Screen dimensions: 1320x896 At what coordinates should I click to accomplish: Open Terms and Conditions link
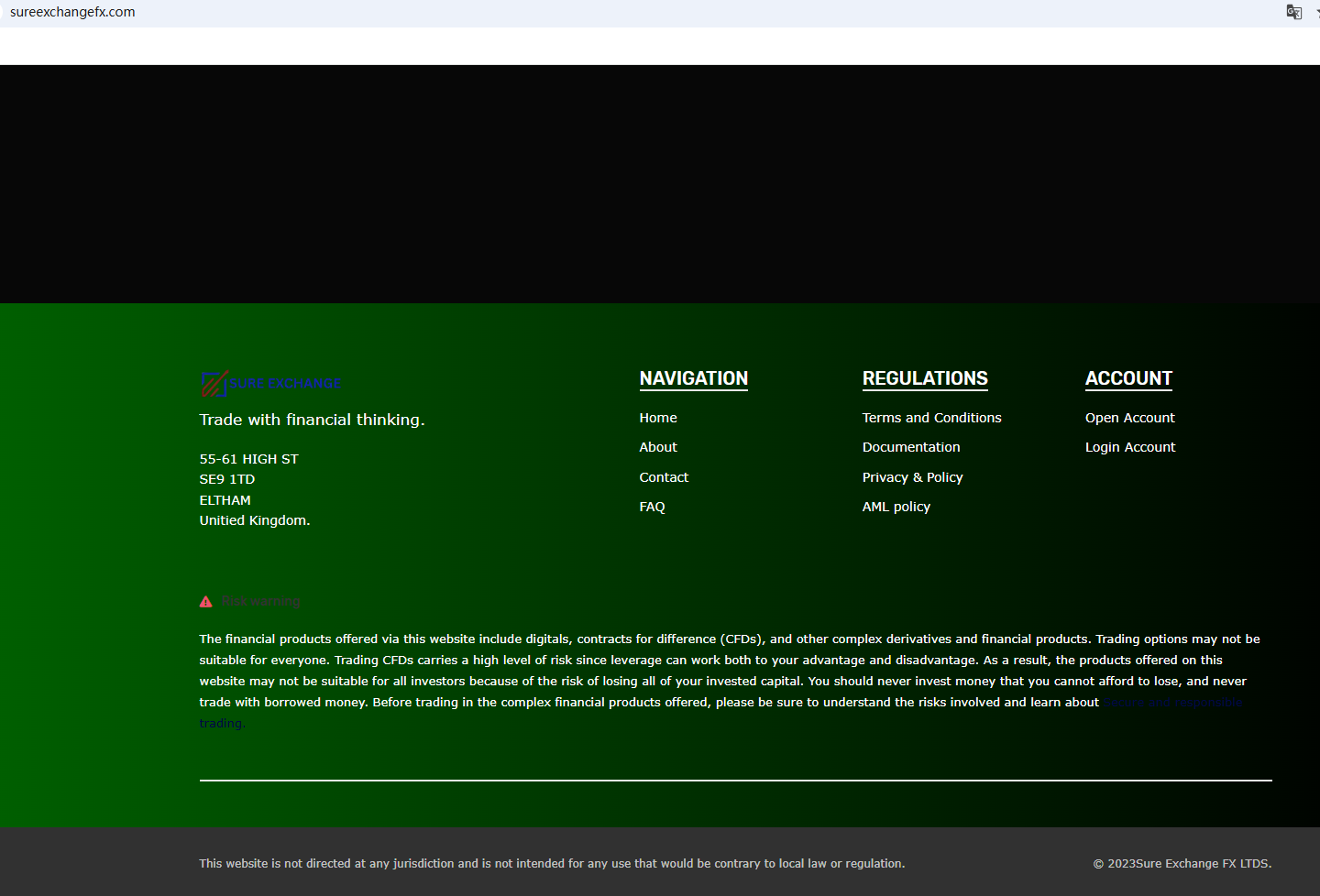tap(931, 418)
